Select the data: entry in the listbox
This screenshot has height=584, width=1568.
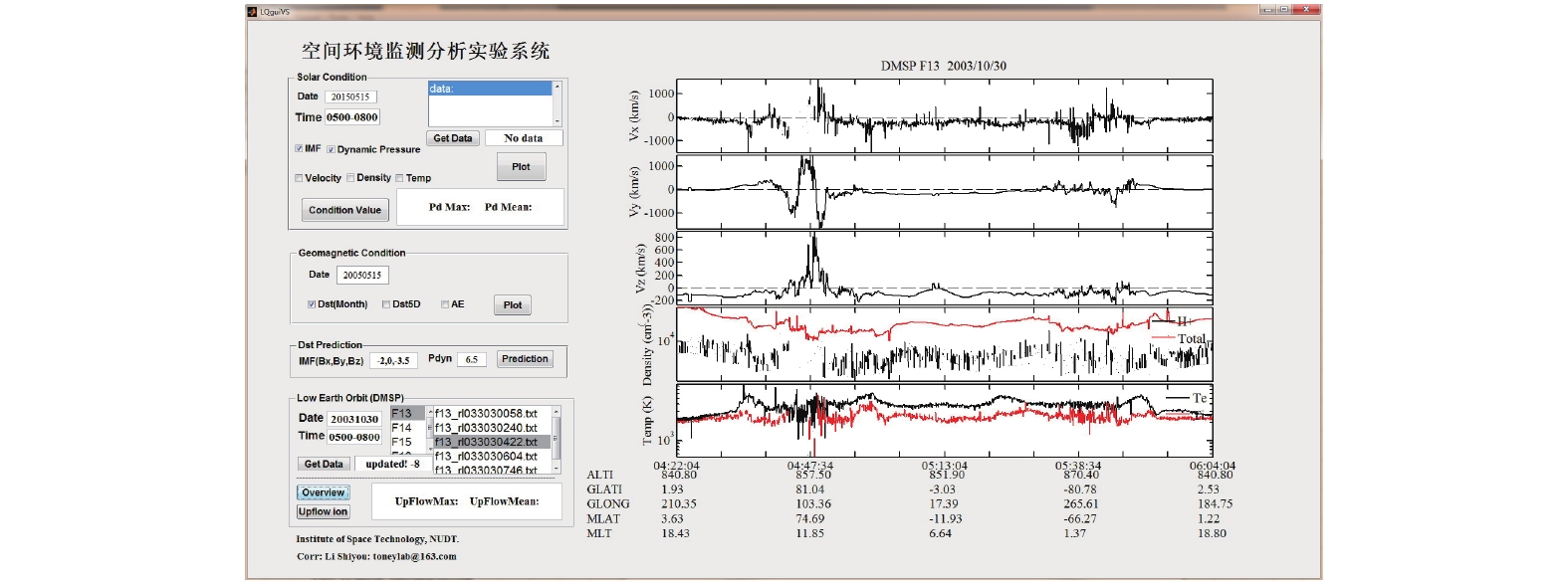click(490, 89)
